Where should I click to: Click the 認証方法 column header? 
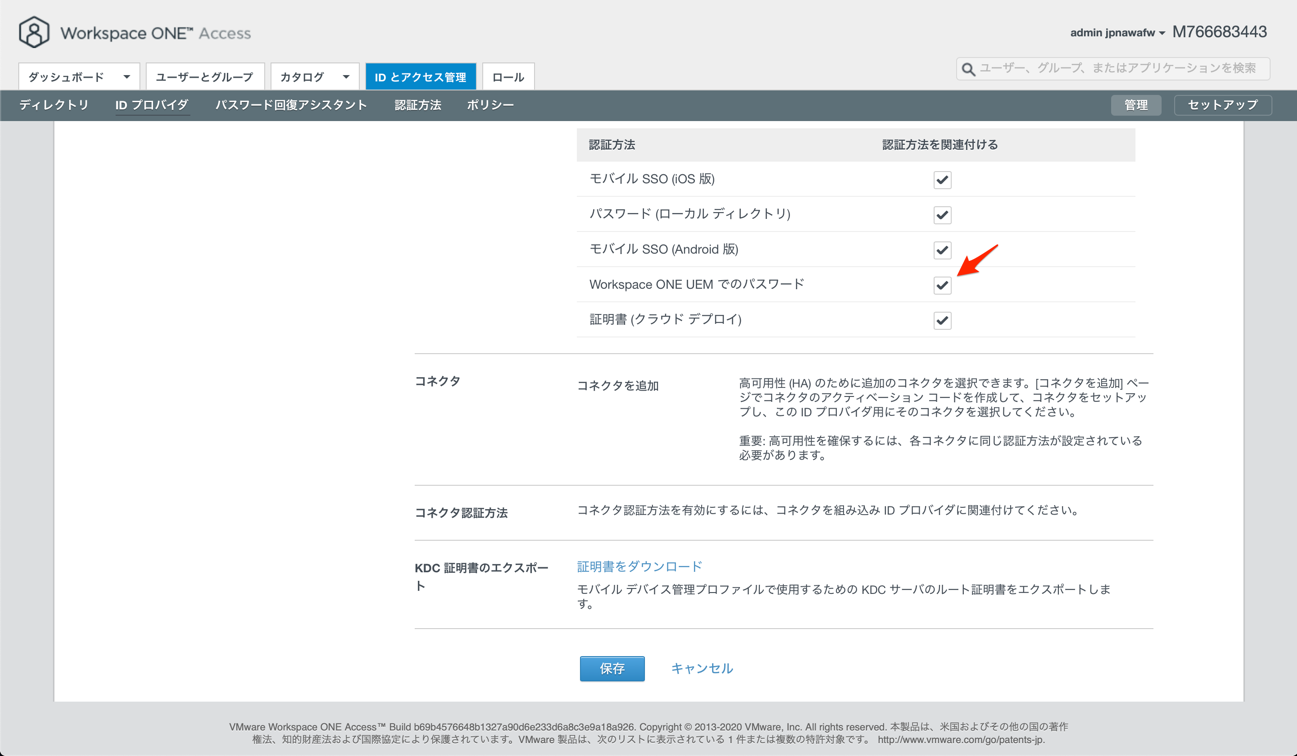pos(612,145)
